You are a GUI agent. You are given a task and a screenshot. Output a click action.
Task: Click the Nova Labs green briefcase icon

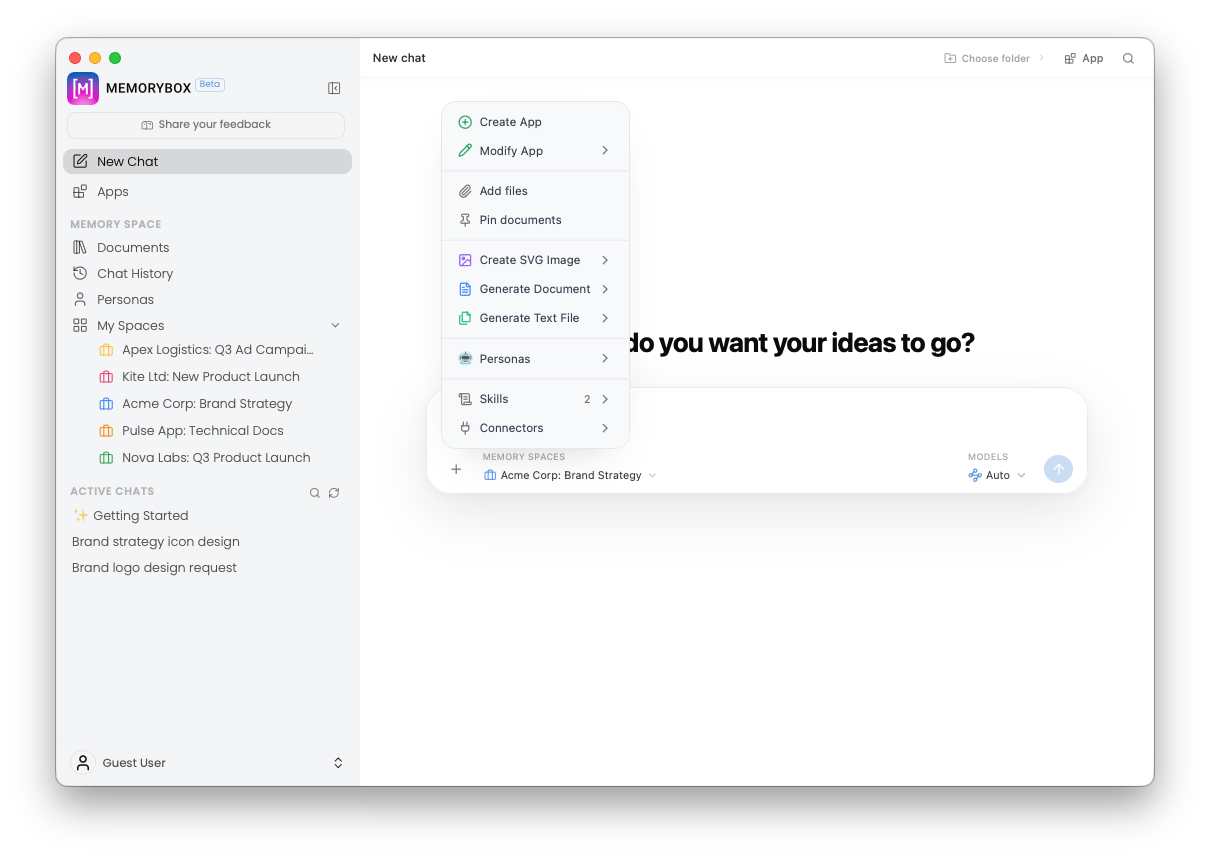pos(106,458)
